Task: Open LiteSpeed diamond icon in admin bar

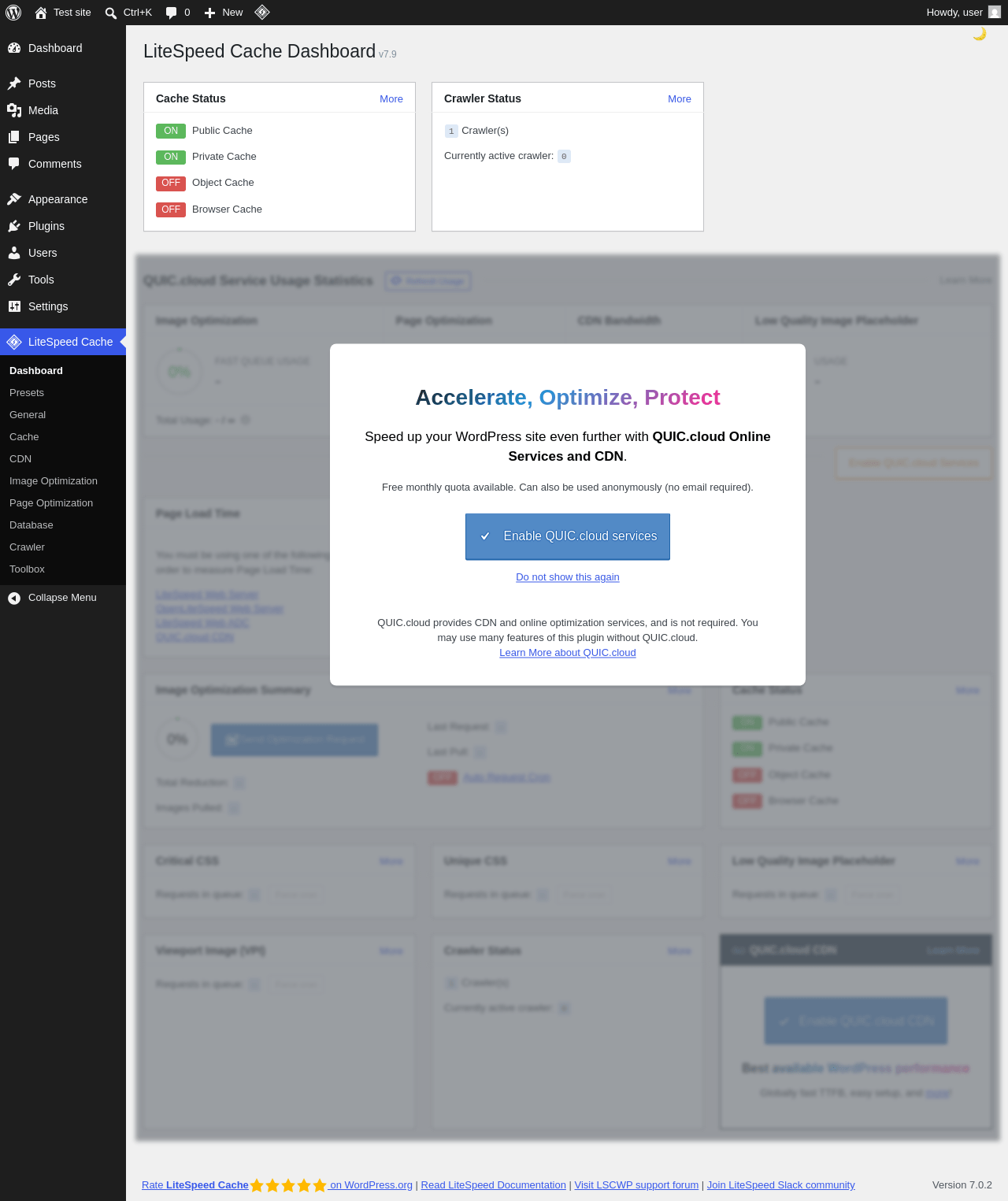Action: pos(262,13)
